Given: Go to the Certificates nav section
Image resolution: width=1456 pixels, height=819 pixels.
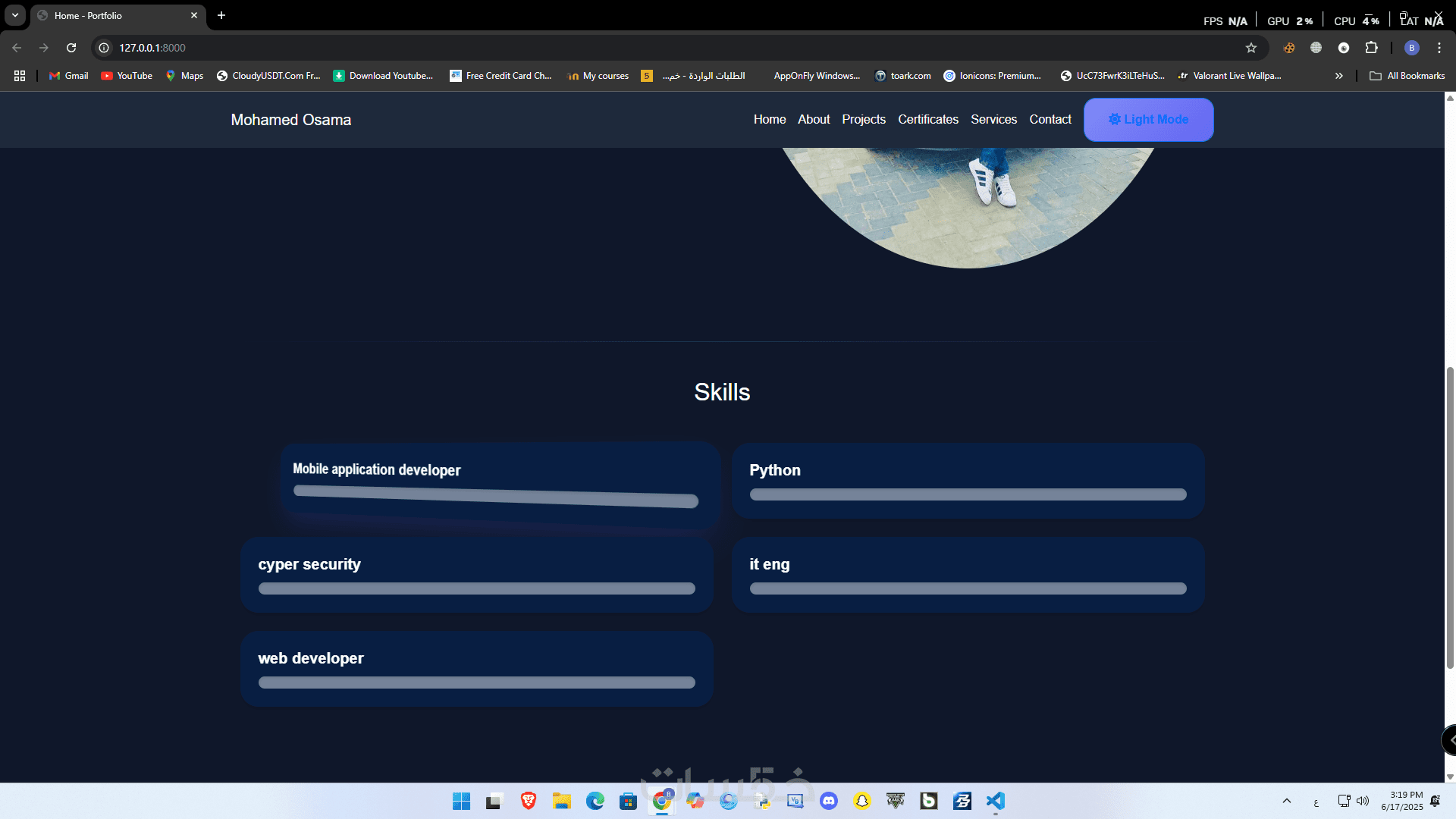Looking at the screenshot, I should coord(928,120).
